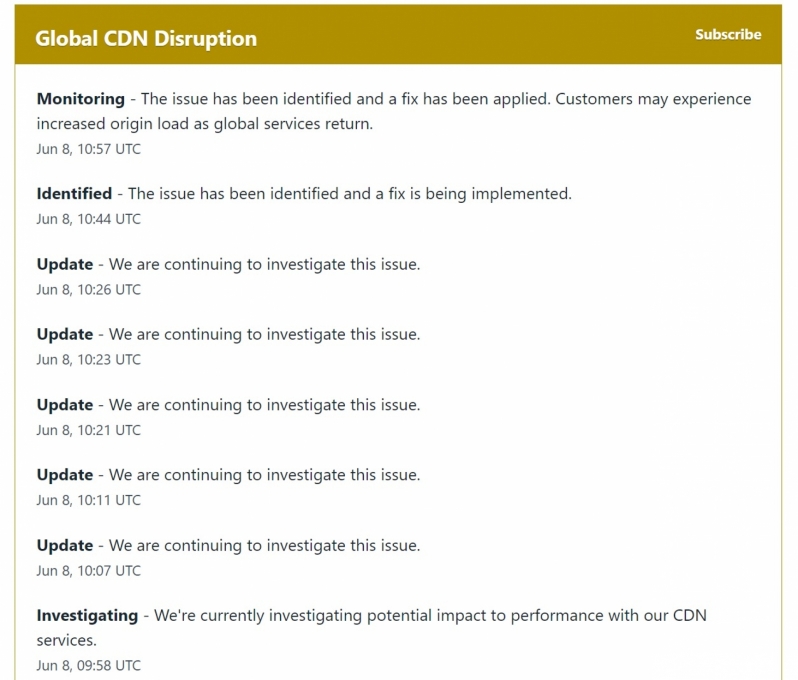The height and width of the screenshot is (680, 798).
Task: Select the Global CDN Disruption title
Action: click(x=146, y=39)
